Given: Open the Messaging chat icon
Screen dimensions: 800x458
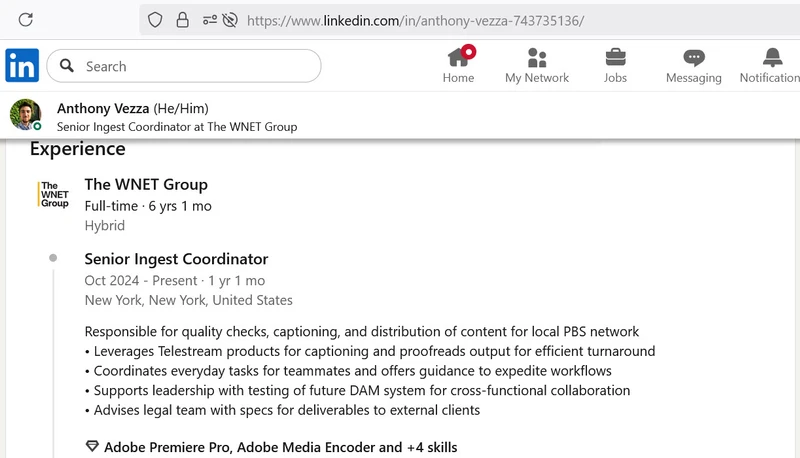Looking at the screenshot, I should click(693, 58).
